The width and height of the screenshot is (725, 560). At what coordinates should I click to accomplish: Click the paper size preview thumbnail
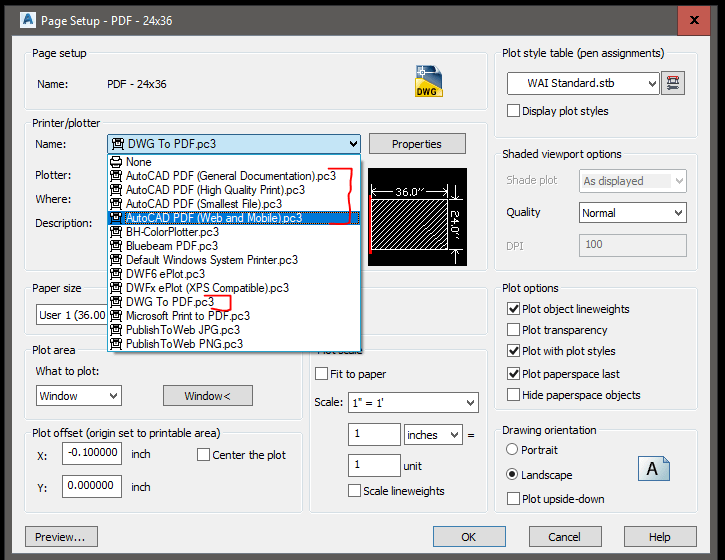pyautogui.click(x=417, y=217)
